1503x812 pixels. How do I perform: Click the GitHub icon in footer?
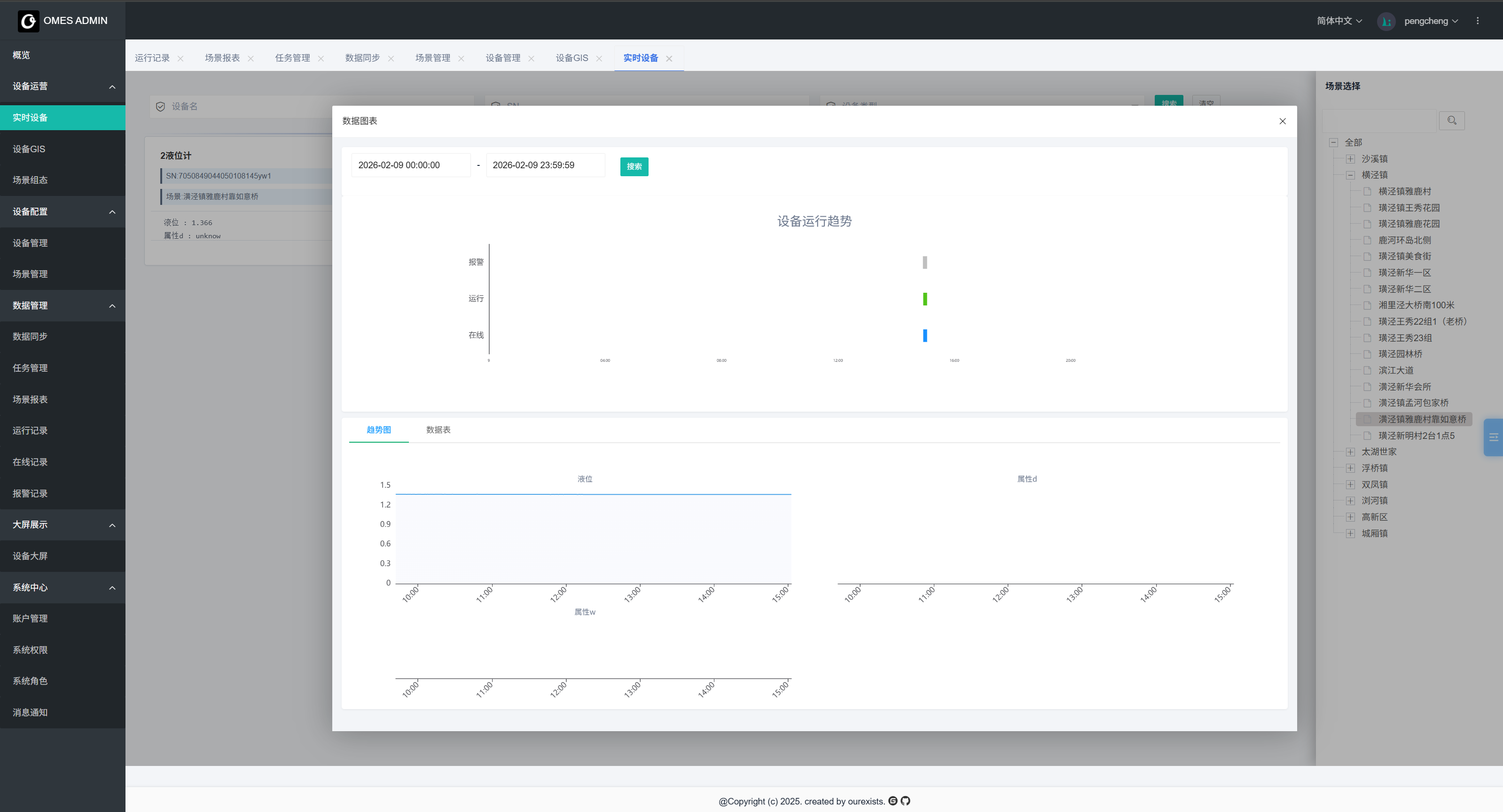tap(905, 801)
